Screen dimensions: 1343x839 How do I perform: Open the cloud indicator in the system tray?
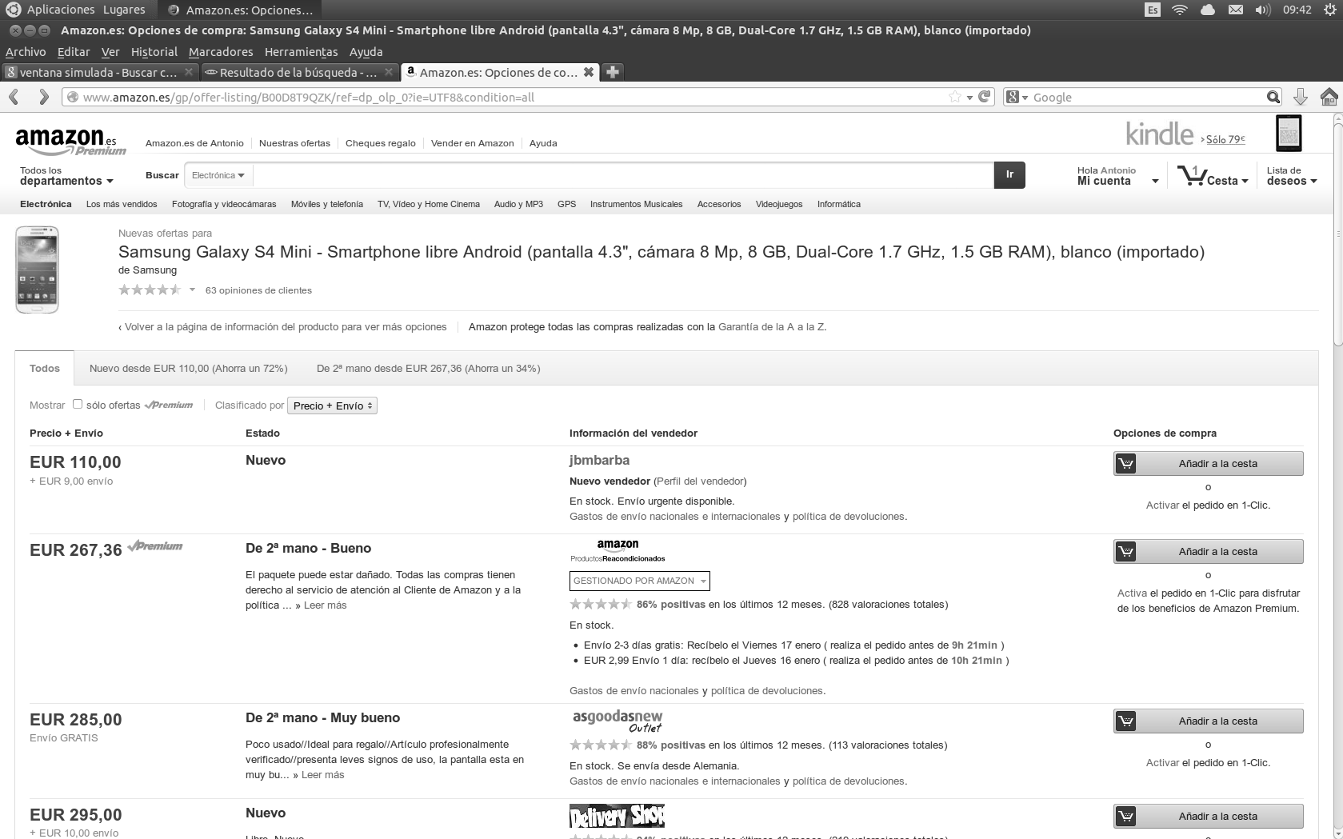coord(1207,10)
